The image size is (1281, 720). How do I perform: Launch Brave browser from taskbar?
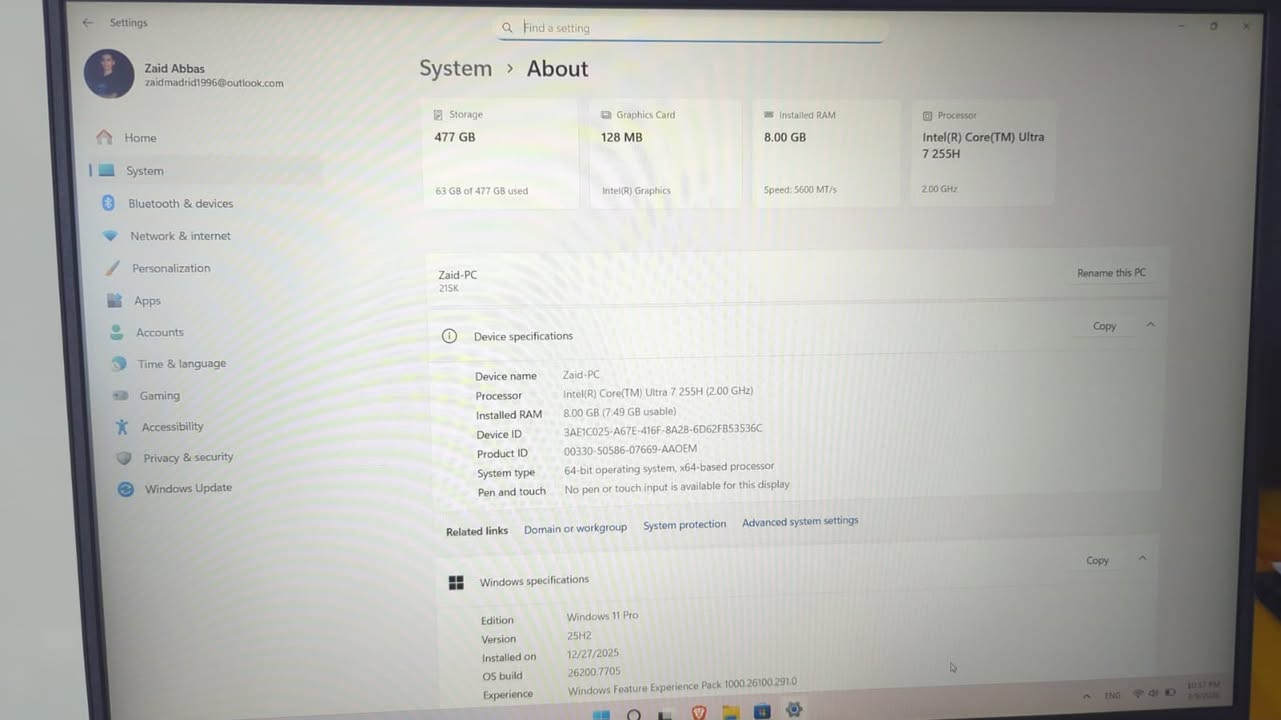(x=699, y=712)
